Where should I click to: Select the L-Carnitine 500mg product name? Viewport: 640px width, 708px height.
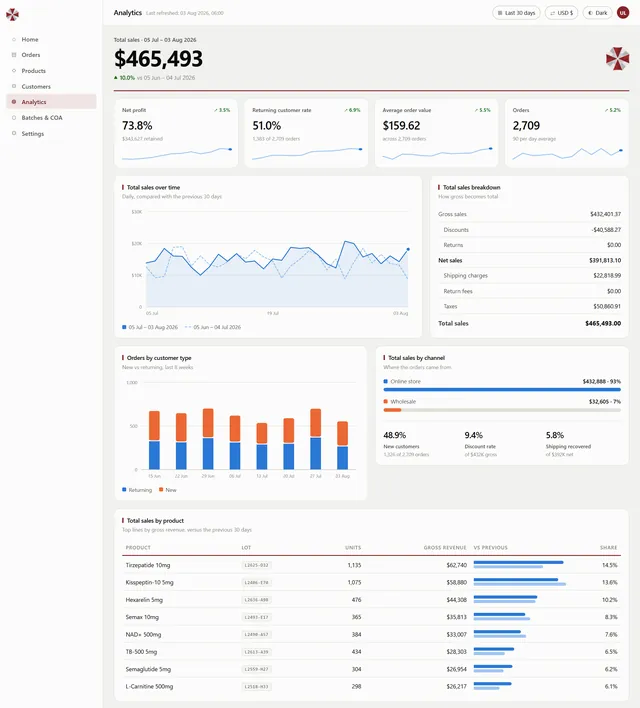pos(149,686)
